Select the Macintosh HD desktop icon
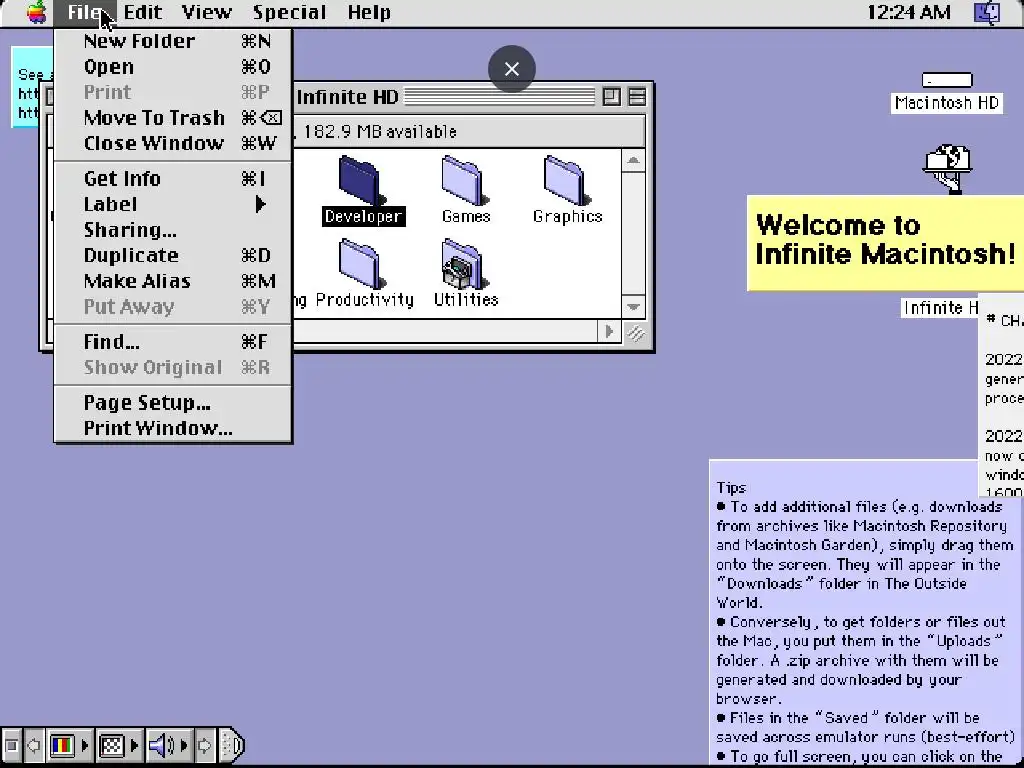 coord(946,93)
